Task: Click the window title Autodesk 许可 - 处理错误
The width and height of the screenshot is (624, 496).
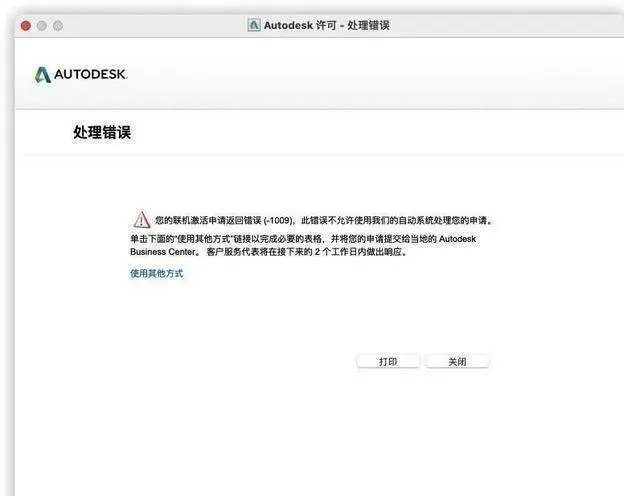Action: click(326, 25)
